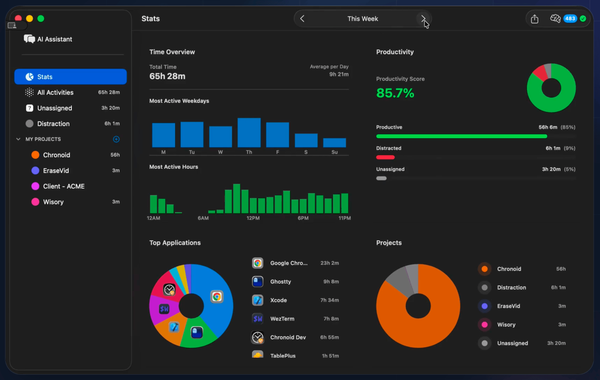
Task: Open the This Week period selector
Action: 362,19
